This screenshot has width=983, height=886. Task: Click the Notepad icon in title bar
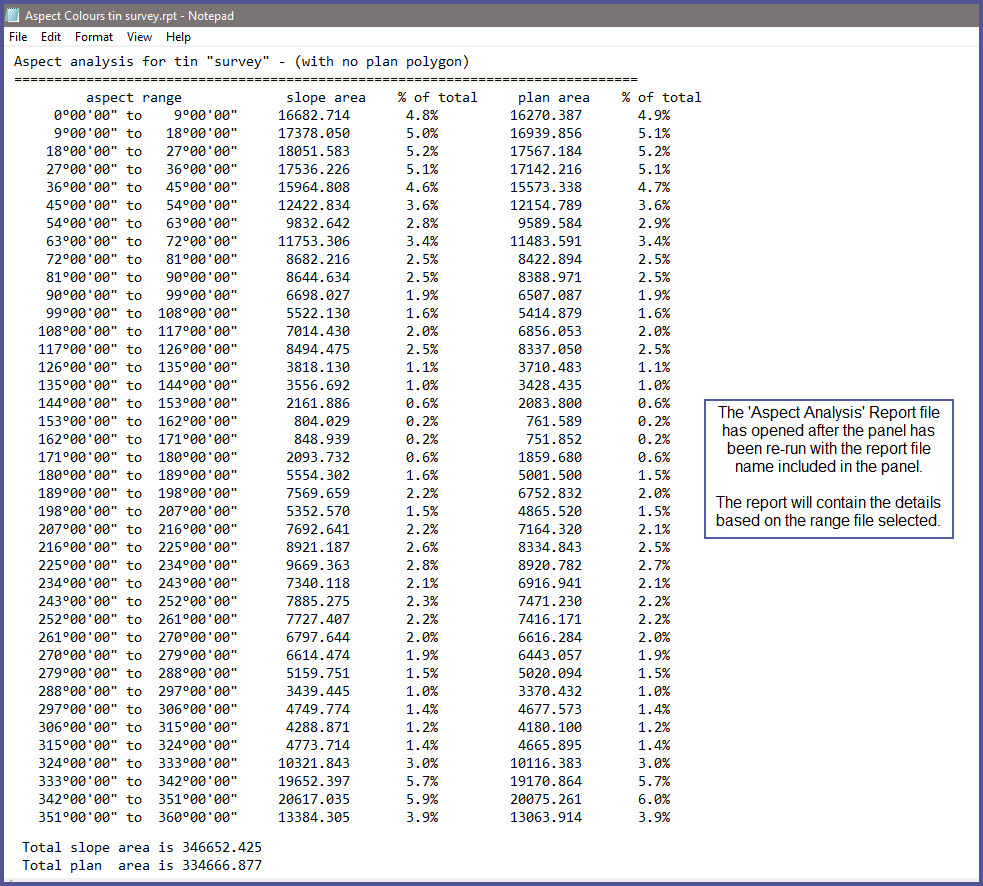[x=13, y=16]
